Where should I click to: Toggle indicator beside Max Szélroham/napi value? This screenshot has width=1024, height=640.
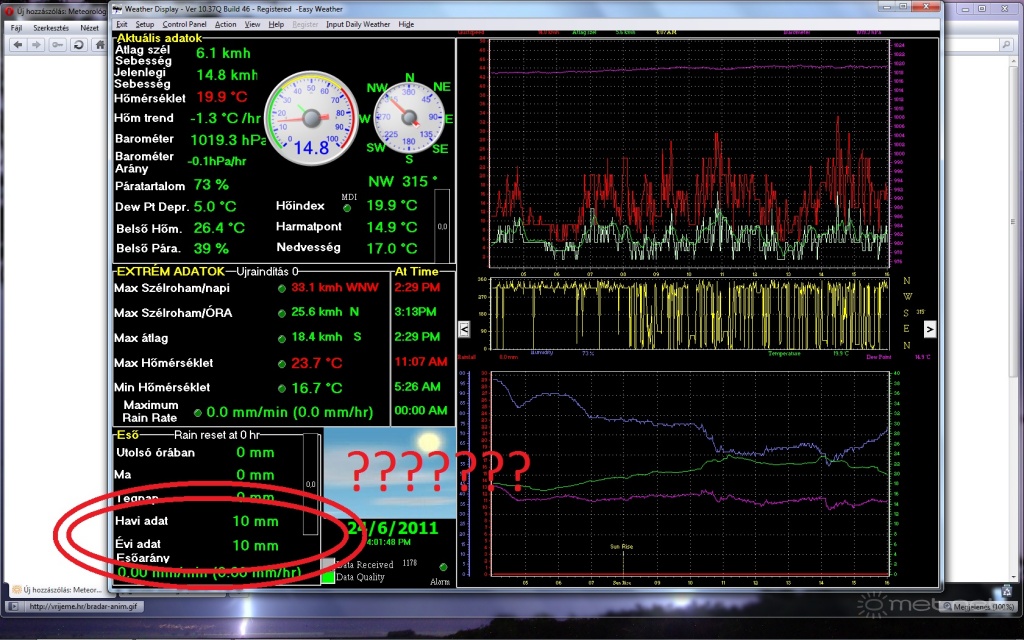(283, 288)
